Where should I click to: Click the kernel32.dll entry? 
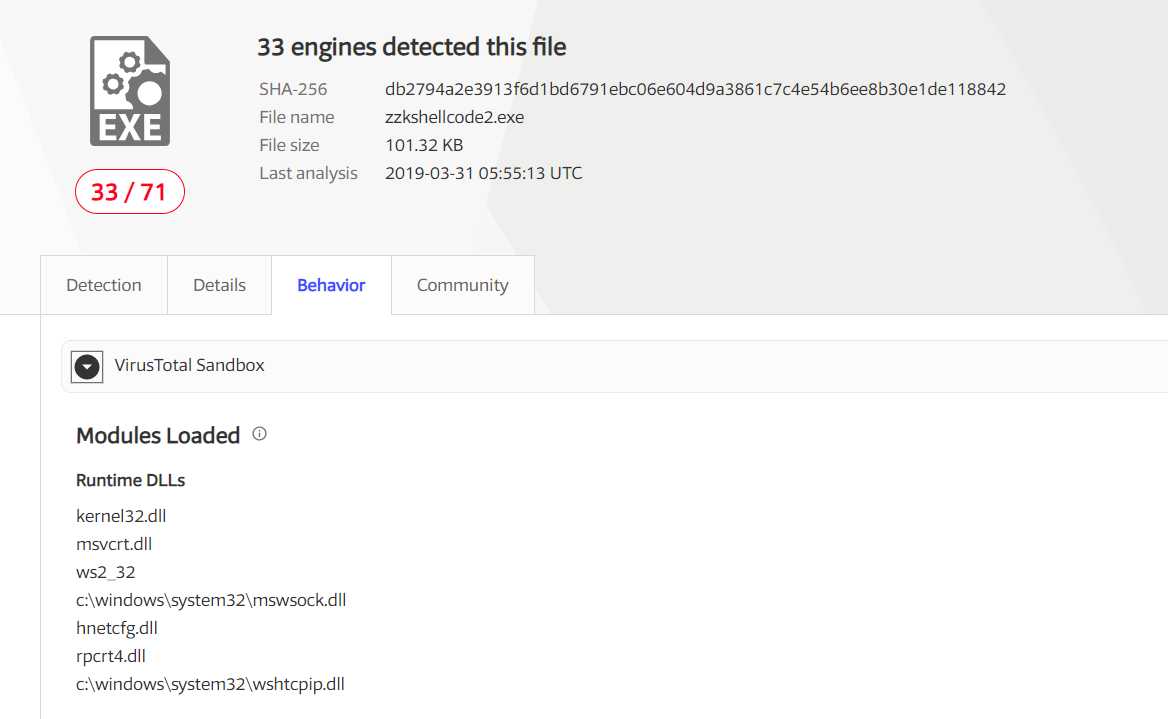[121, 516]
